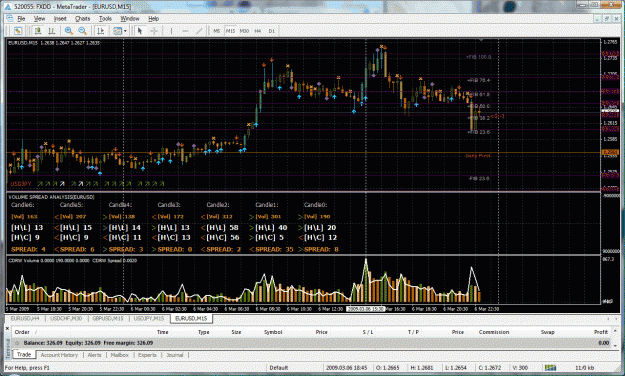Click the Swap column header

click(x=548, y=332)
